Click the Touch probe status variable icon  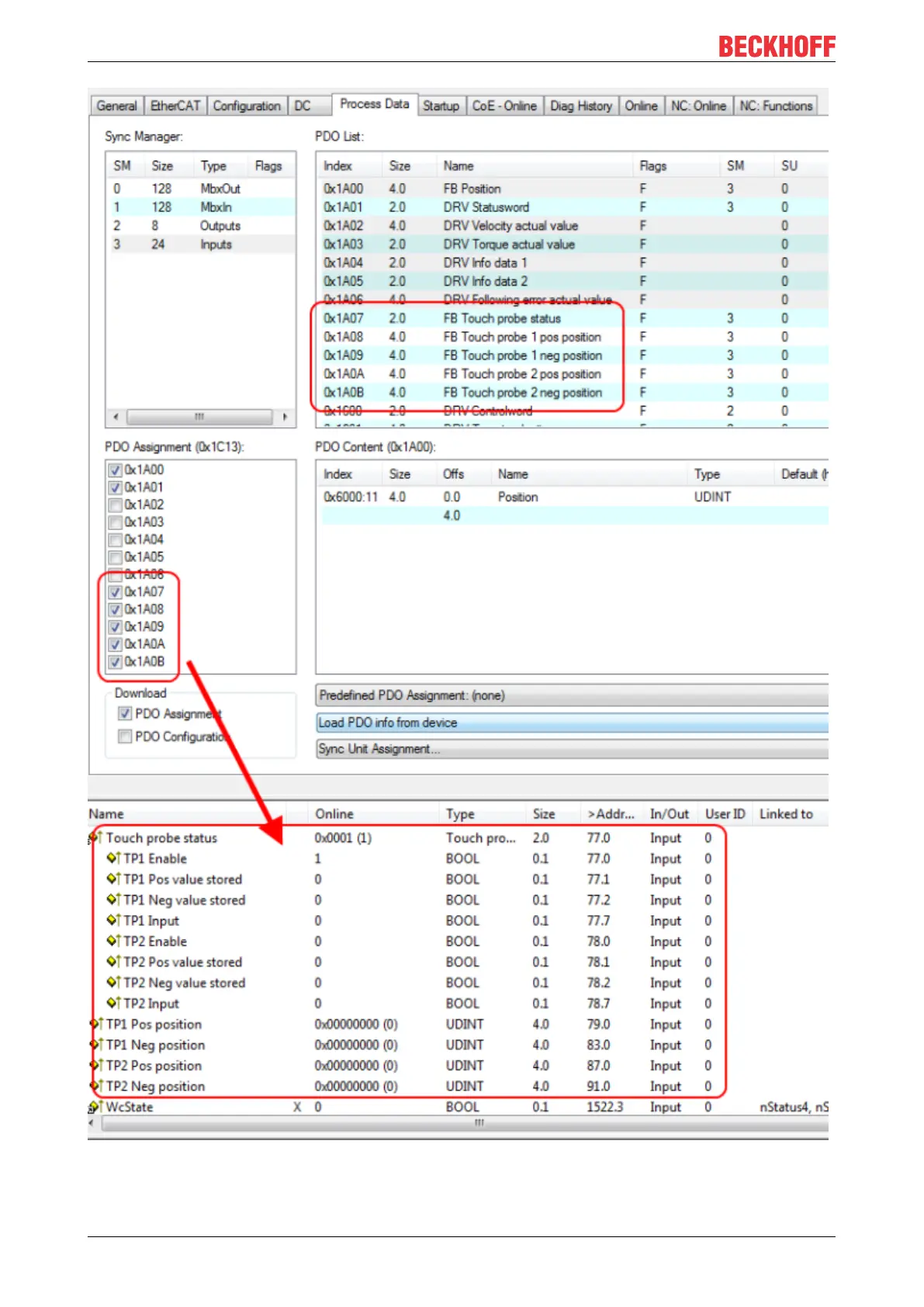tap(96, 838)
